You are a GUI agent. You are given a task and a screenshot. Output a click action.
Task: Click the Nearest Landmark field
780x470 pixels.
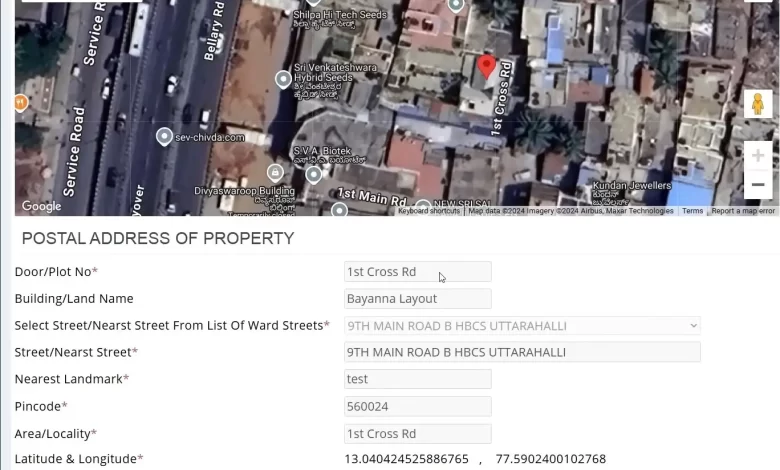pos(417,379)
